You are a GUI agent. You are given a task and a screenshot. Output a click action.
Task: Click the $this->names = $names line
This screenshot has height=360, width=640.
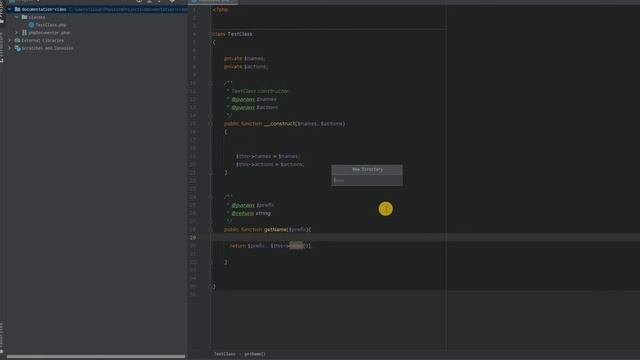pyautogui.click(x=268, y=156)
